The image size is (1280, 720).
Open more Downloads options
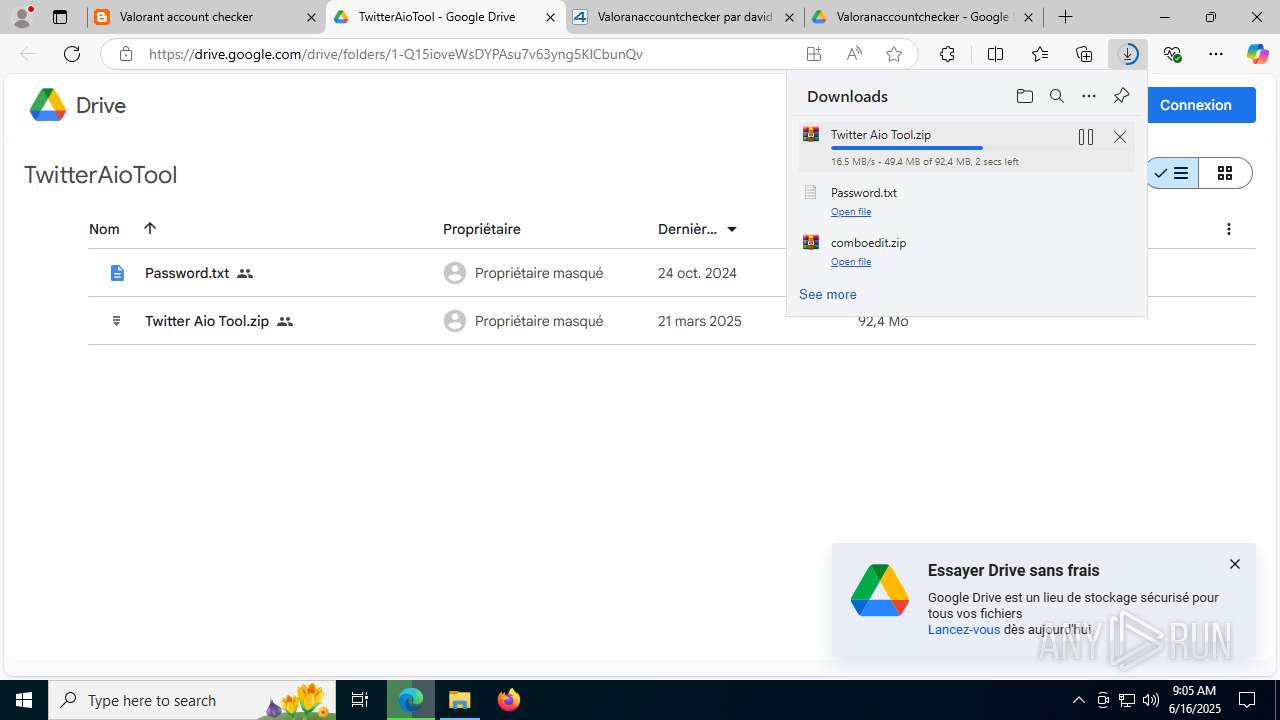click(1089, 96)
